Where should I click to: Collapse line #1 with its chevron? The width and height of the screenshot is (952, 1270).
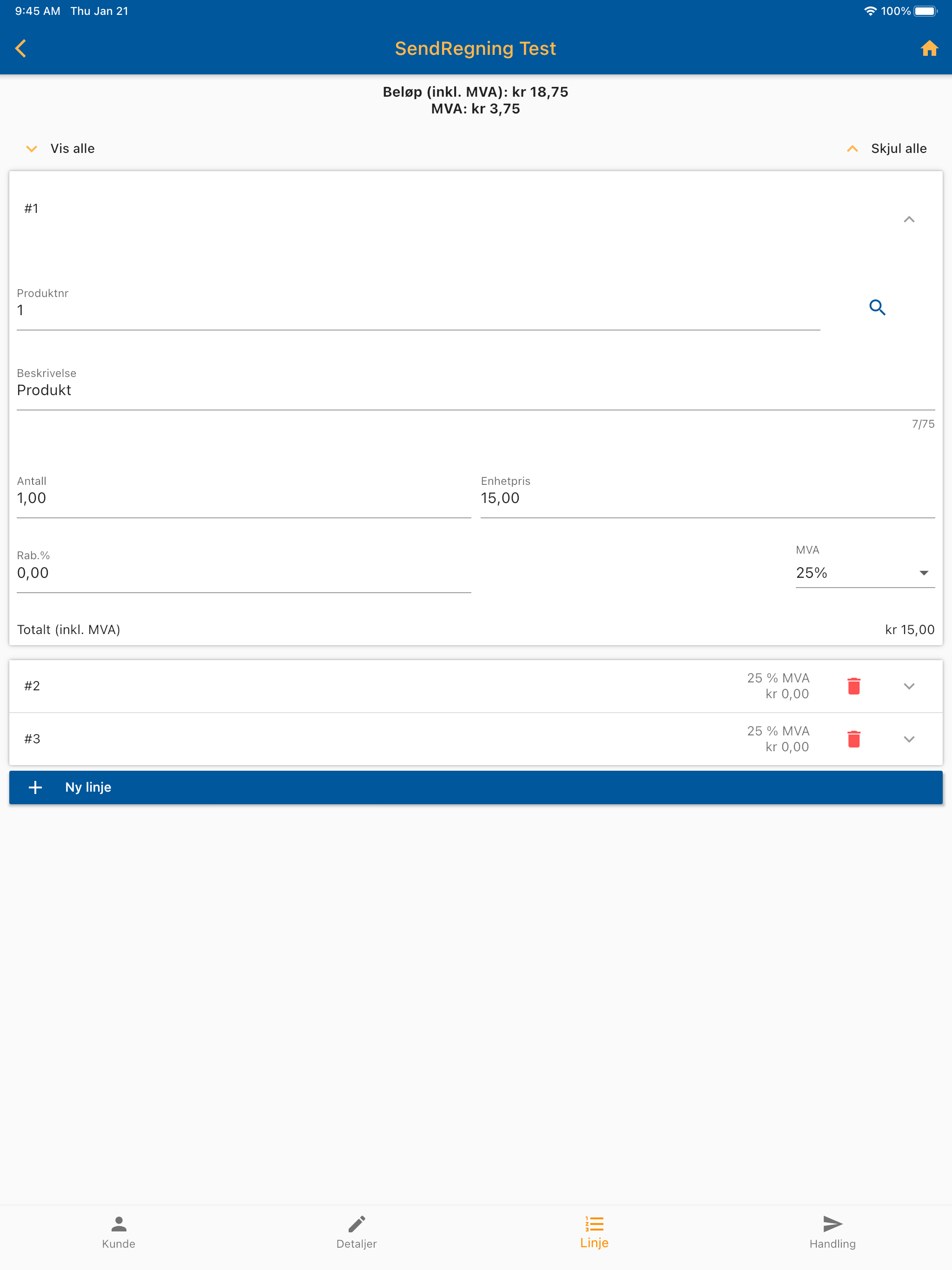(x=909, y=219)
